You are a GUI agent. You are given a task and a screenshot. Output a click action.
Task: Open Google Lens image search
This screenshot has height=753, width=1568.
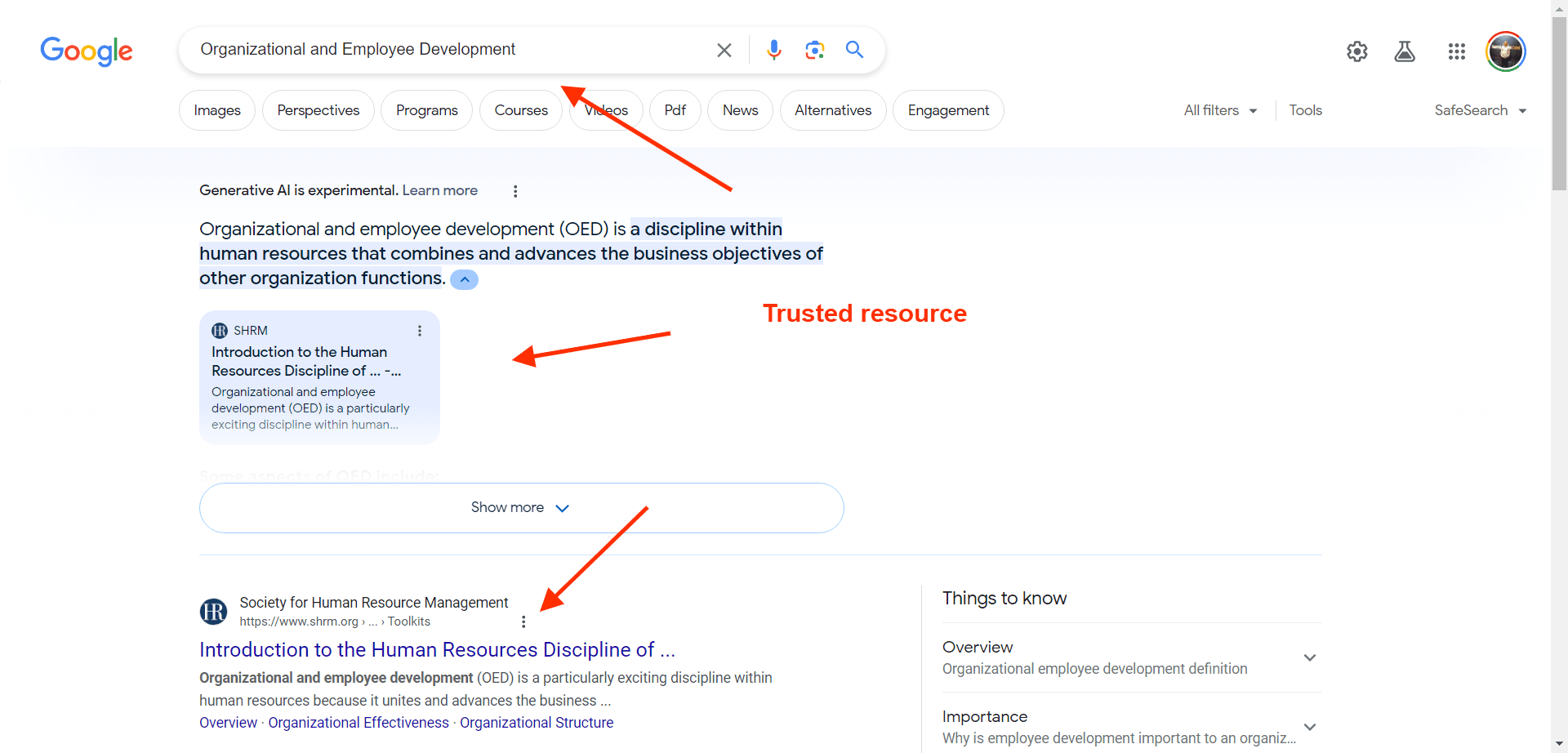coord(814,51)
